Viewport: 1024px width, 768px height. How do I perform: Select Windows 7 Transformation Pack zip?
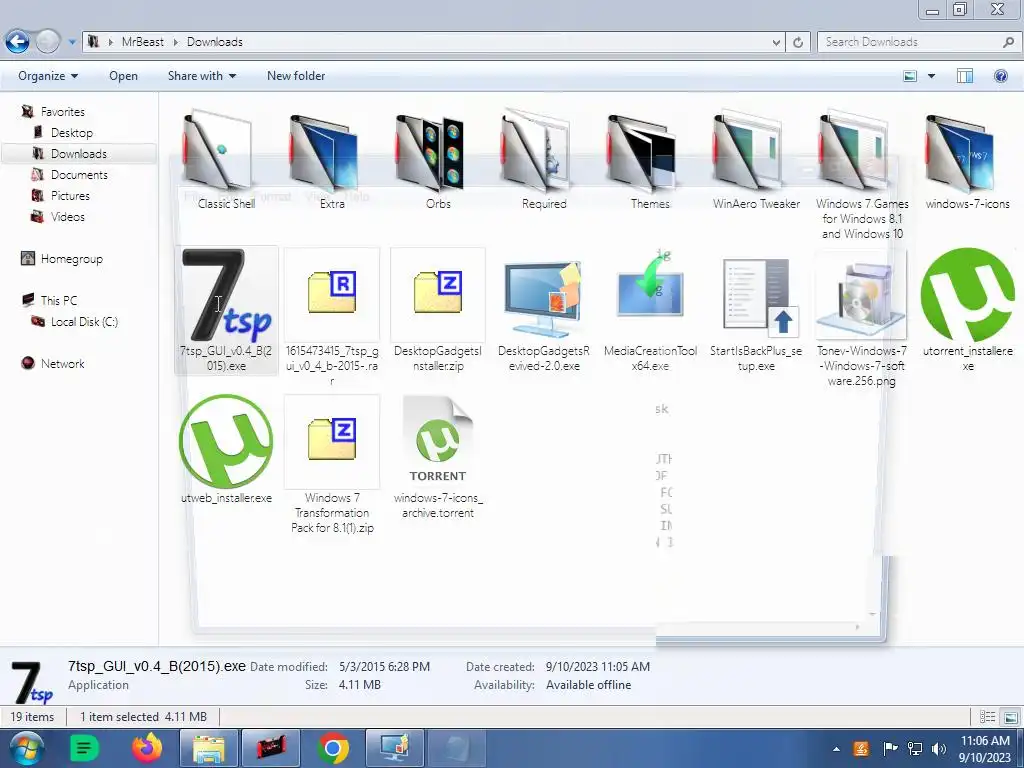click(x=332, y=465)
